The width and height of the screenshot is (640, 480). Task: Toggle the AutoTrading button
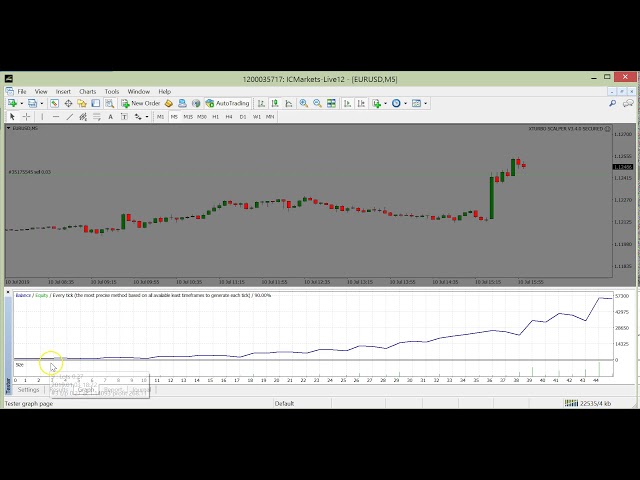tap(228, 103)
